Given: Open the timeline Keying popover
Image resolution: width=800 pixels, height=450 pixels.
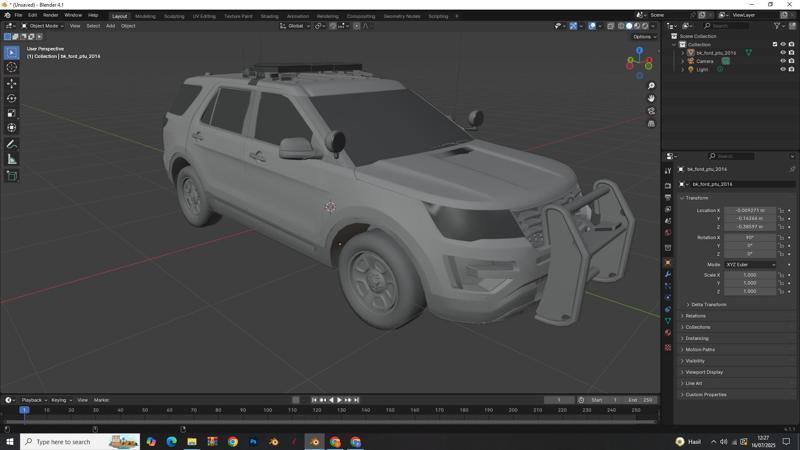Looking at the screenshot, I should [61, 400].
